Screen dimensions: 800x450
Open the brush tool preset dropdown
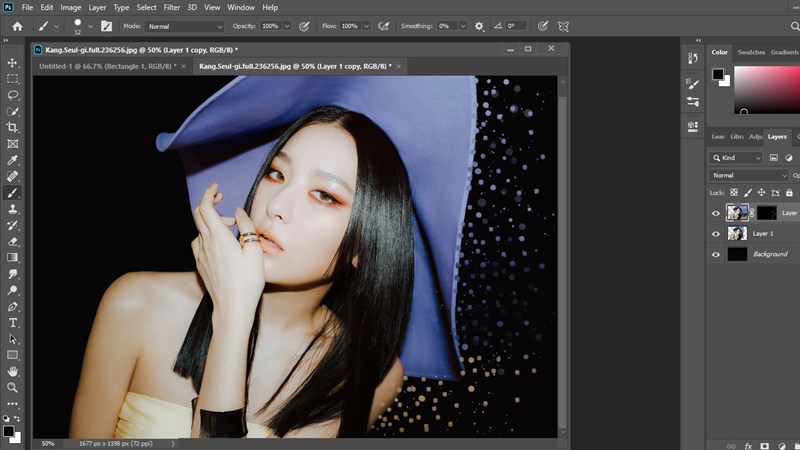pos(57,27)
